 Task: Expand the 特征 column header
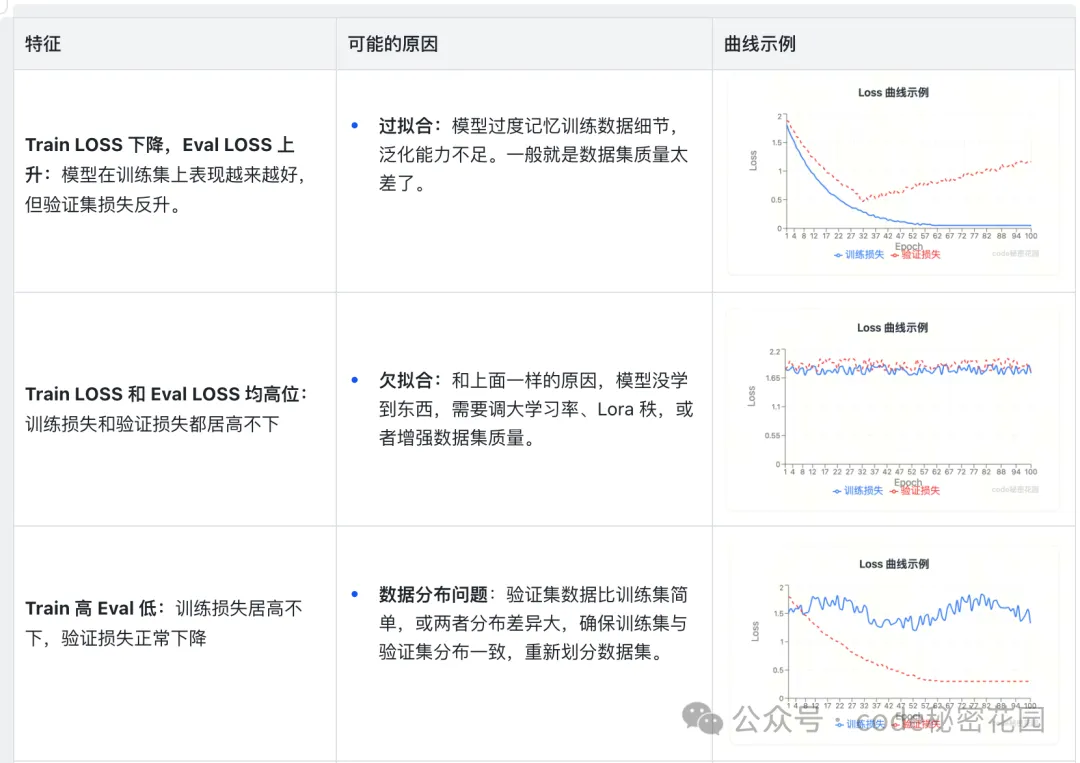42,43
